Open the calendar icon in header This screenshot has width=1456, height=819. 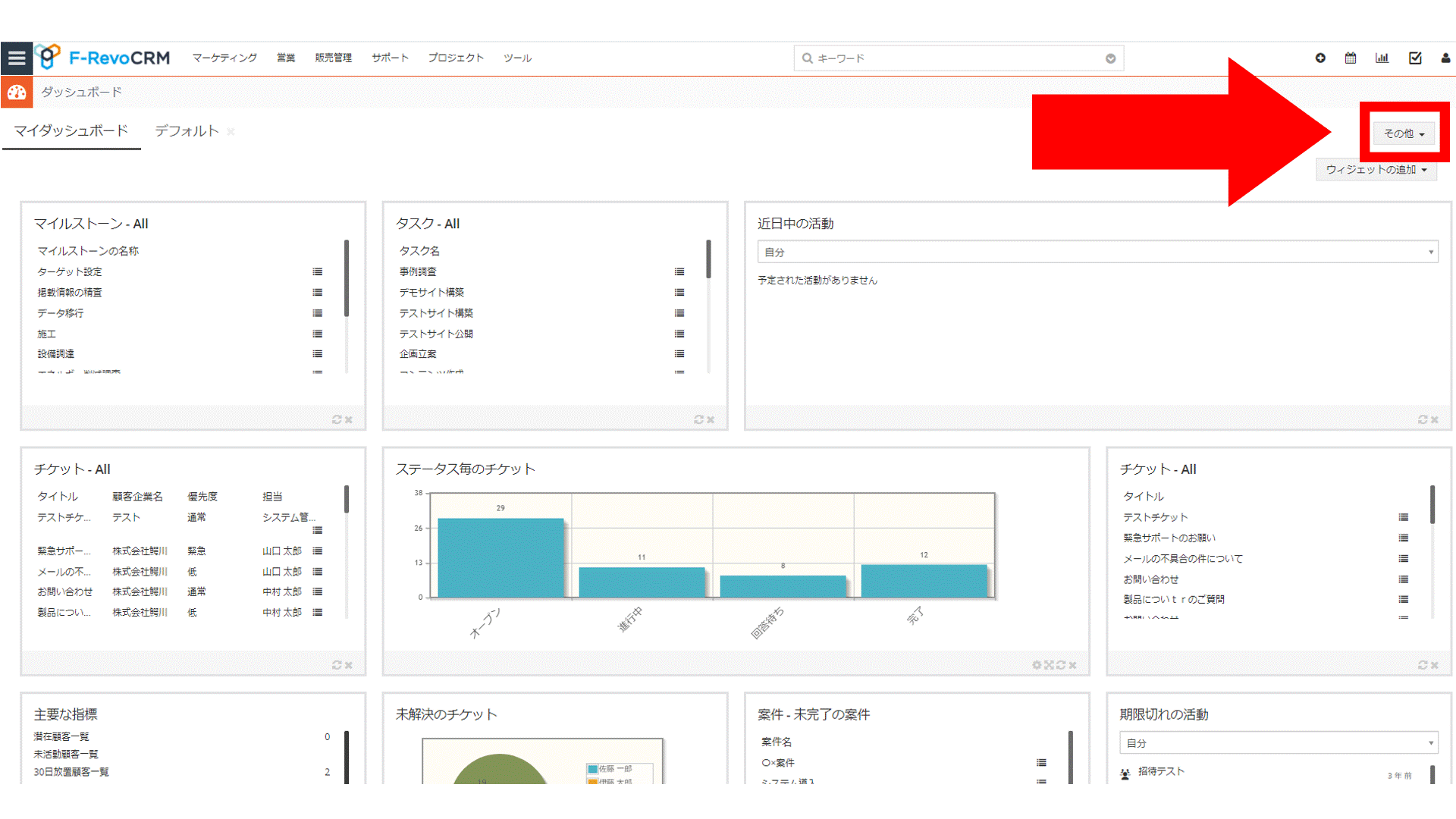[1351, 58]
